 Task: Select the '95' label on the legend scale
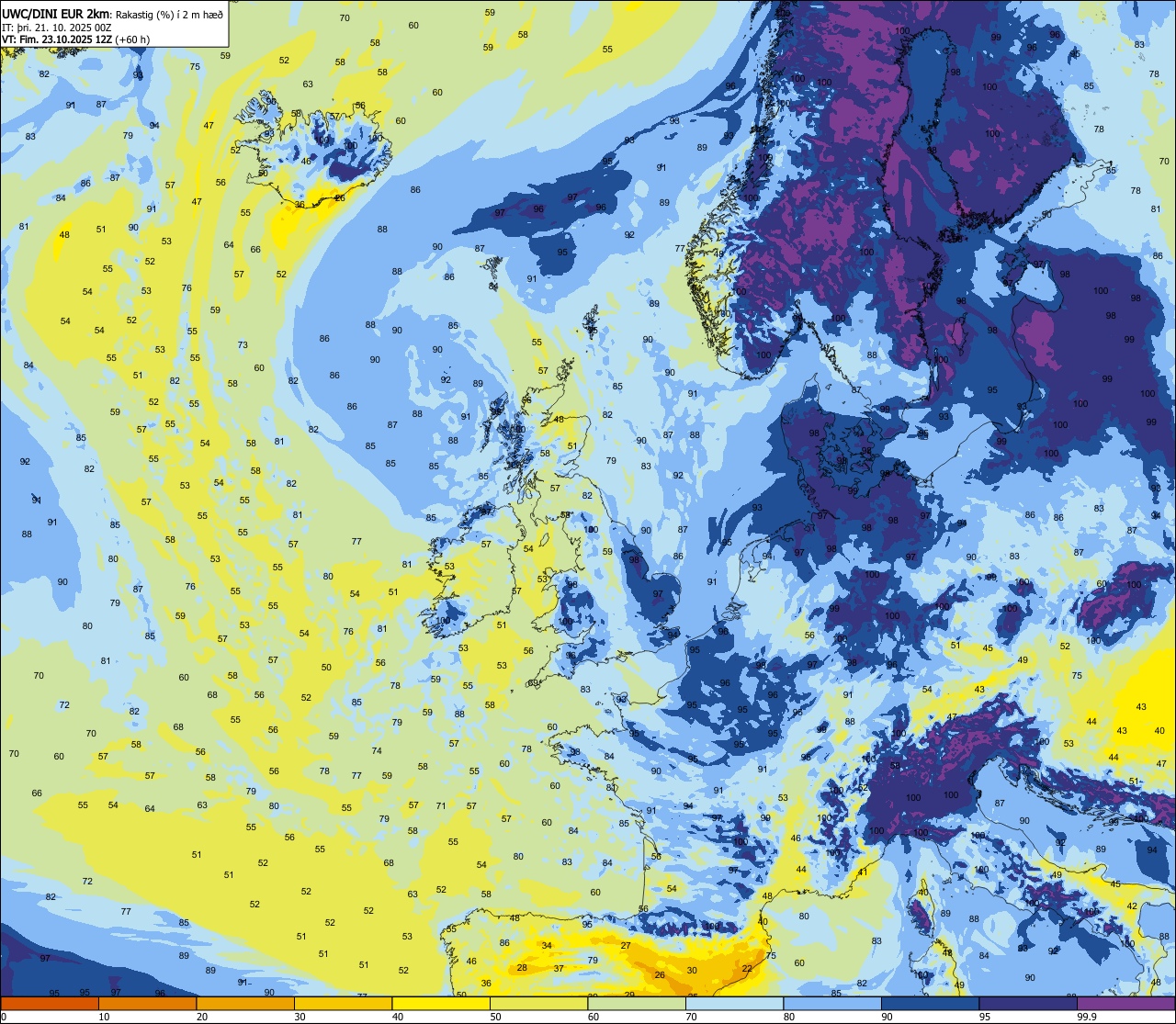click(x=984, y=1017)
